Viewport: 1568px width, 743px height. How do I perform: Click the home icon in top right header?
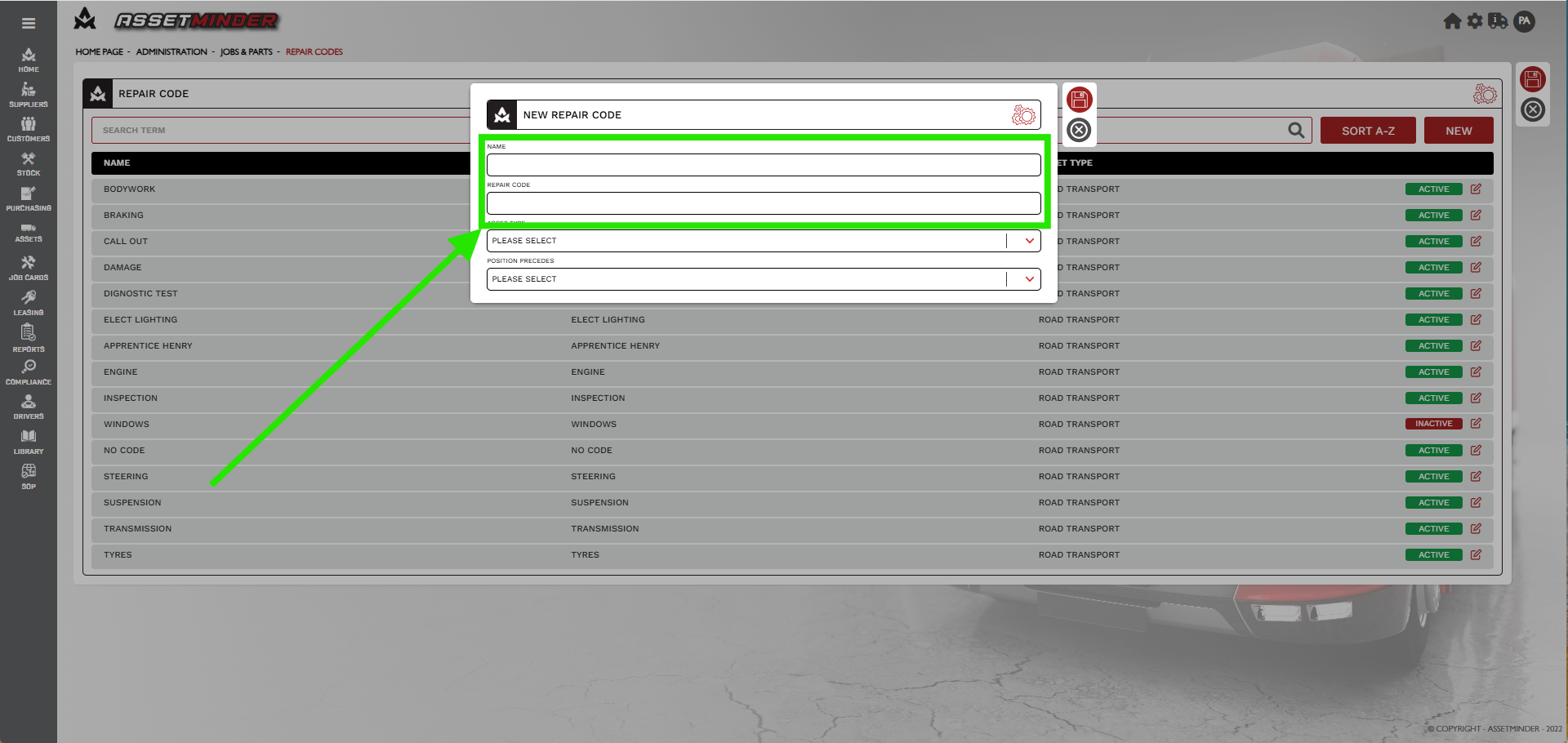pyautogui.click(x=1452, y=21)
